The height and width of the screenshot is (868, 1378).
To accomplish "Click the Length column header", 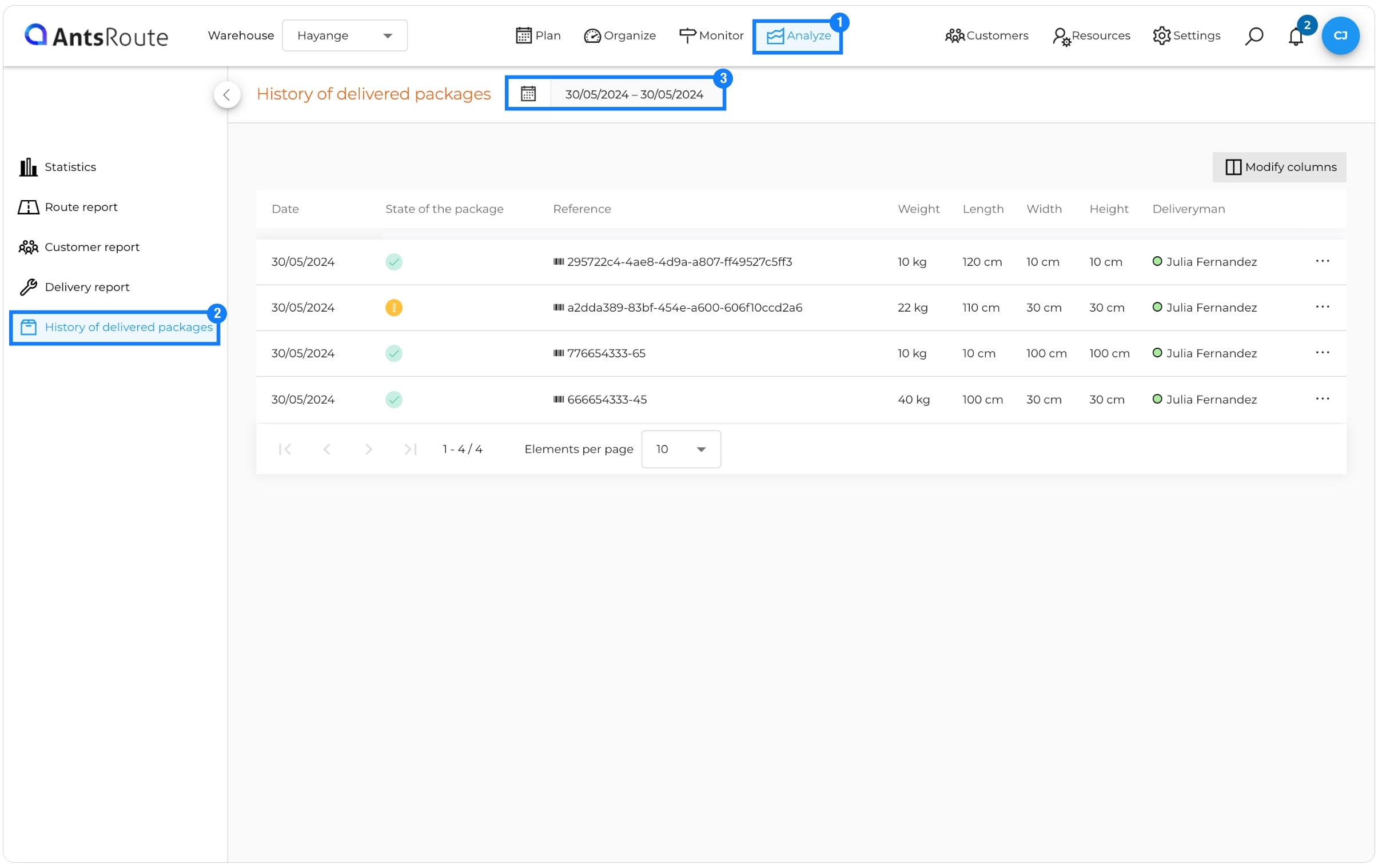I will click(982, 209).
